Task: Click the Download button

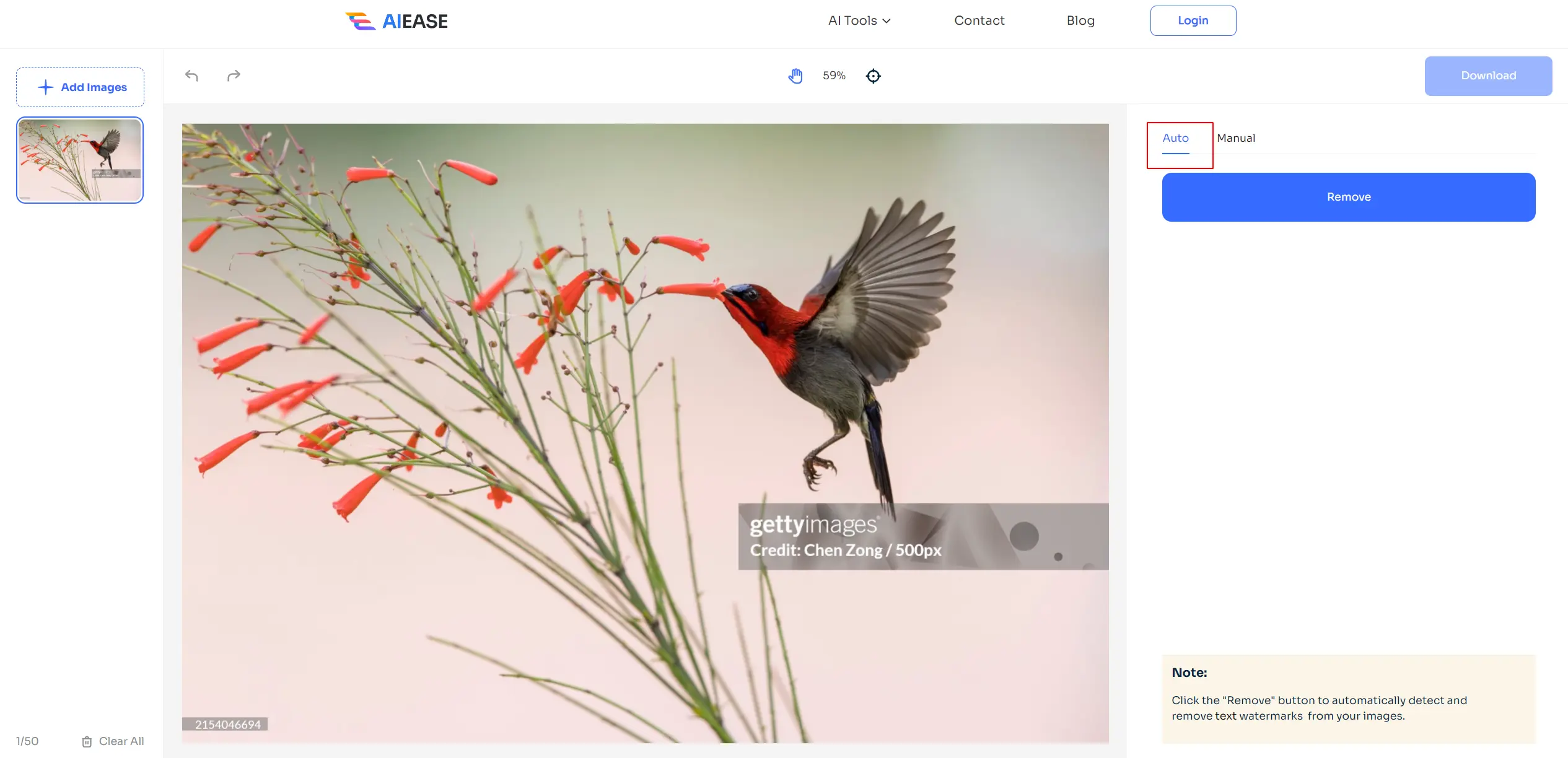Action: pos(1488,76)
